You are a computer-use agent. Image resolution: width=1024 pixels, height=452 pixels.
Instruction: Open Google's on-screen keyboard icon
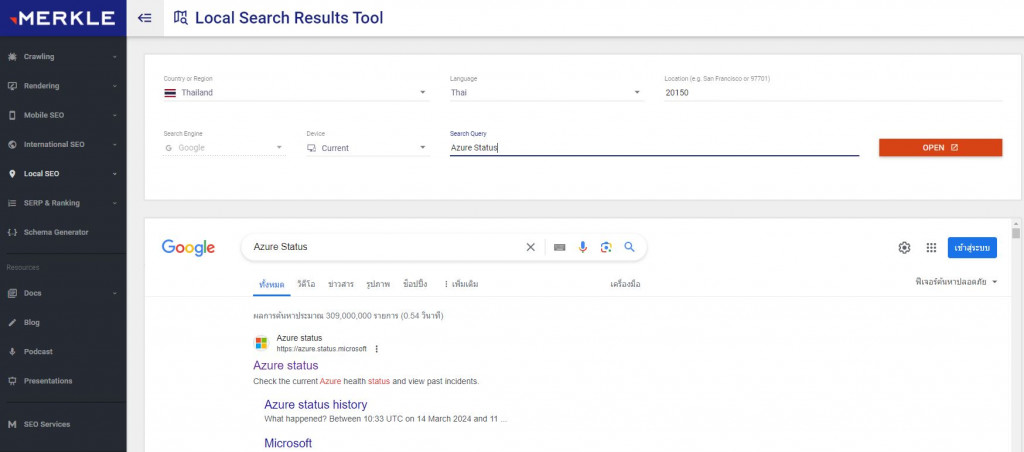[x=560, y=247]
